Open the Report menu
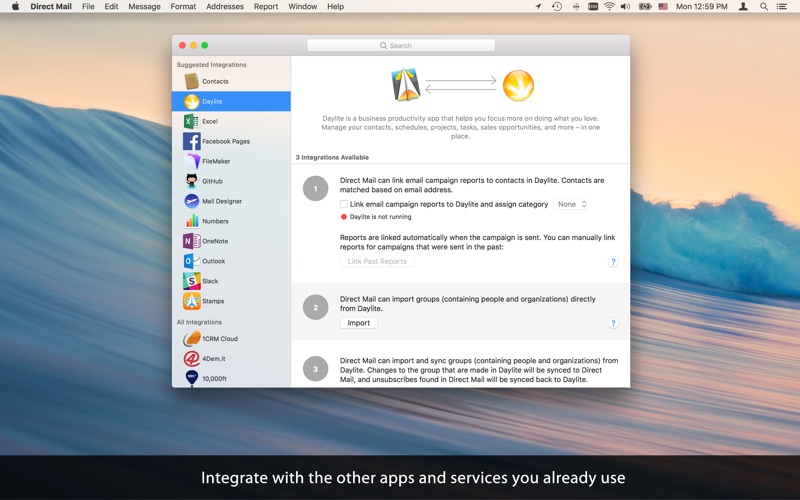The height and width of the screenshot is (500, 800). point(266,6)
